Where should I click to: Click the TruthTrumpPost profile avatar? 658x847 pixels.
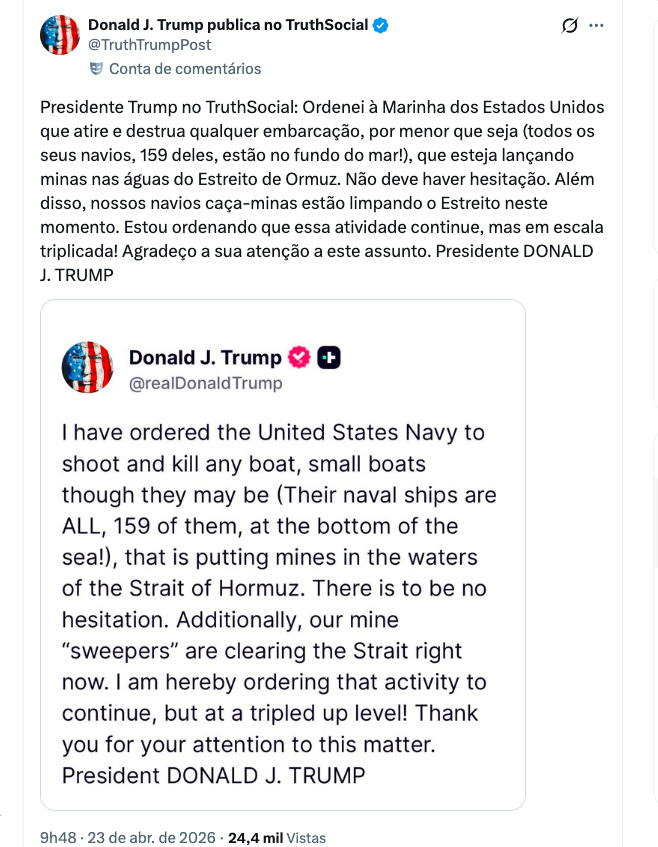pyautogui.click(x=60, y=35)
